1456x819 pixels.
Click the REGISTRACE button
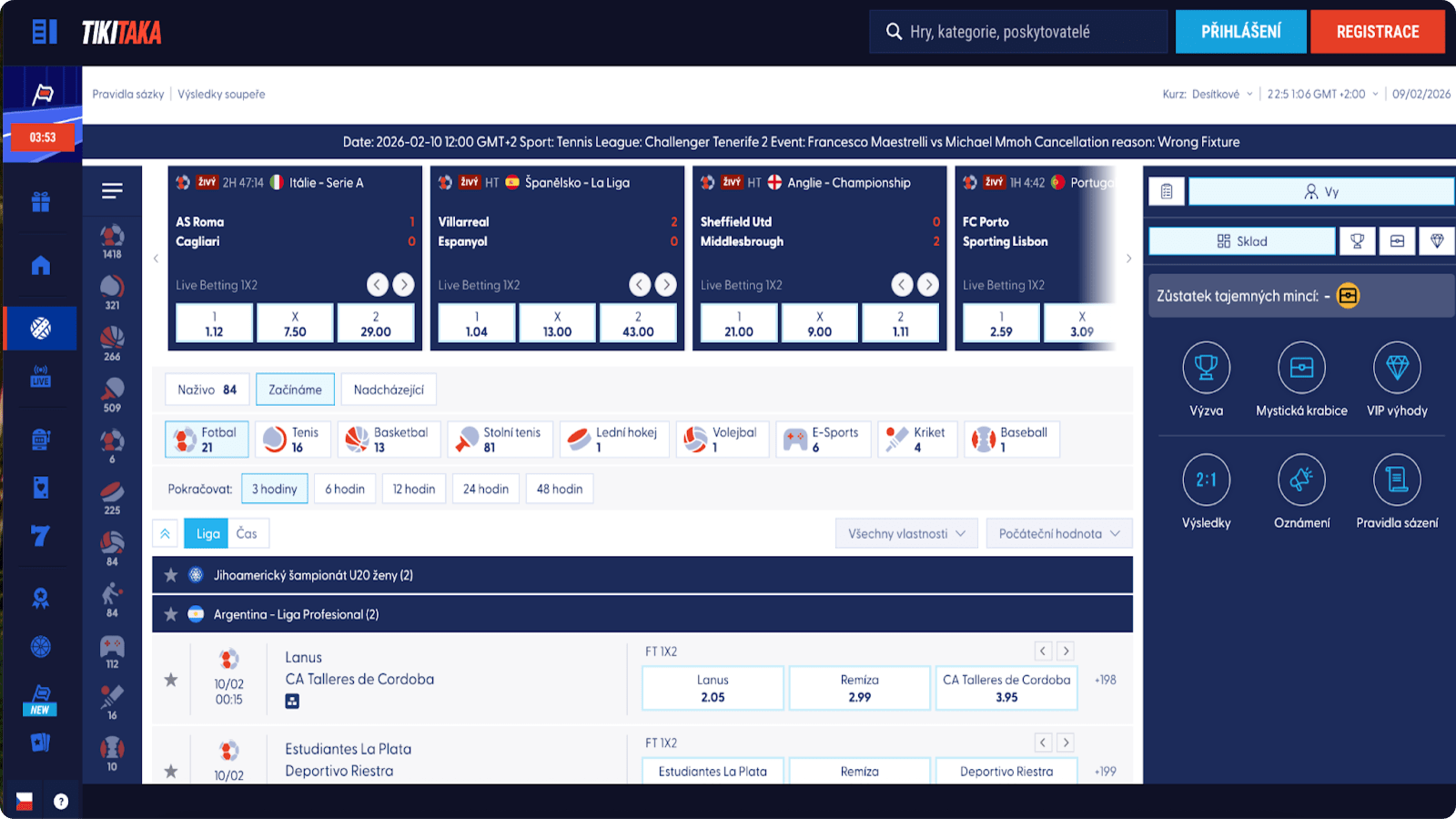(1378, 32)
